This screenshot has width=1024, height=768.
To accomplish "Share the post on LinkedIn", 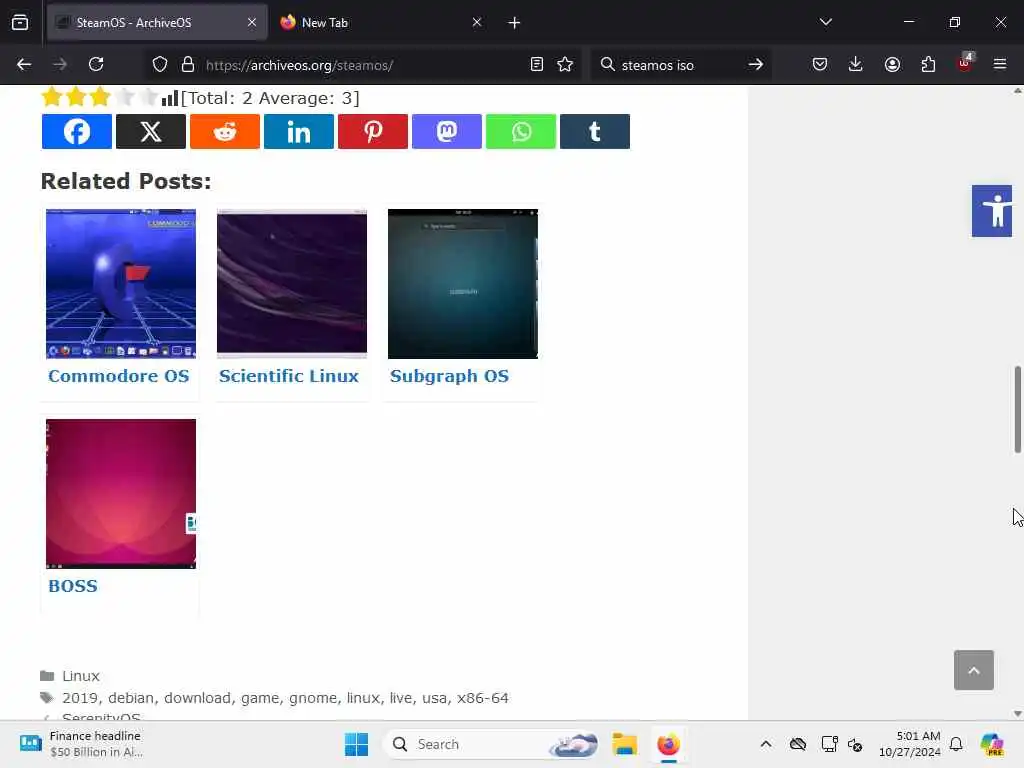I will point(298,131).
